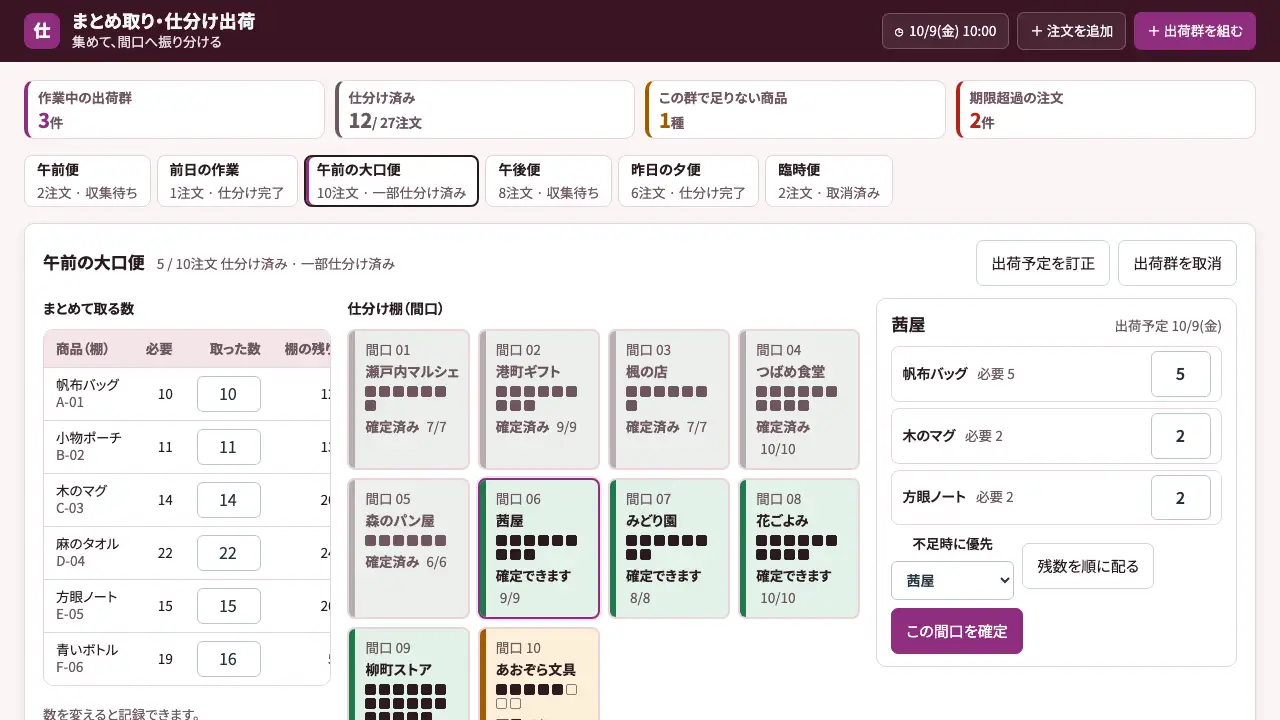Select 間口 08 花ごよみ card

799,549
